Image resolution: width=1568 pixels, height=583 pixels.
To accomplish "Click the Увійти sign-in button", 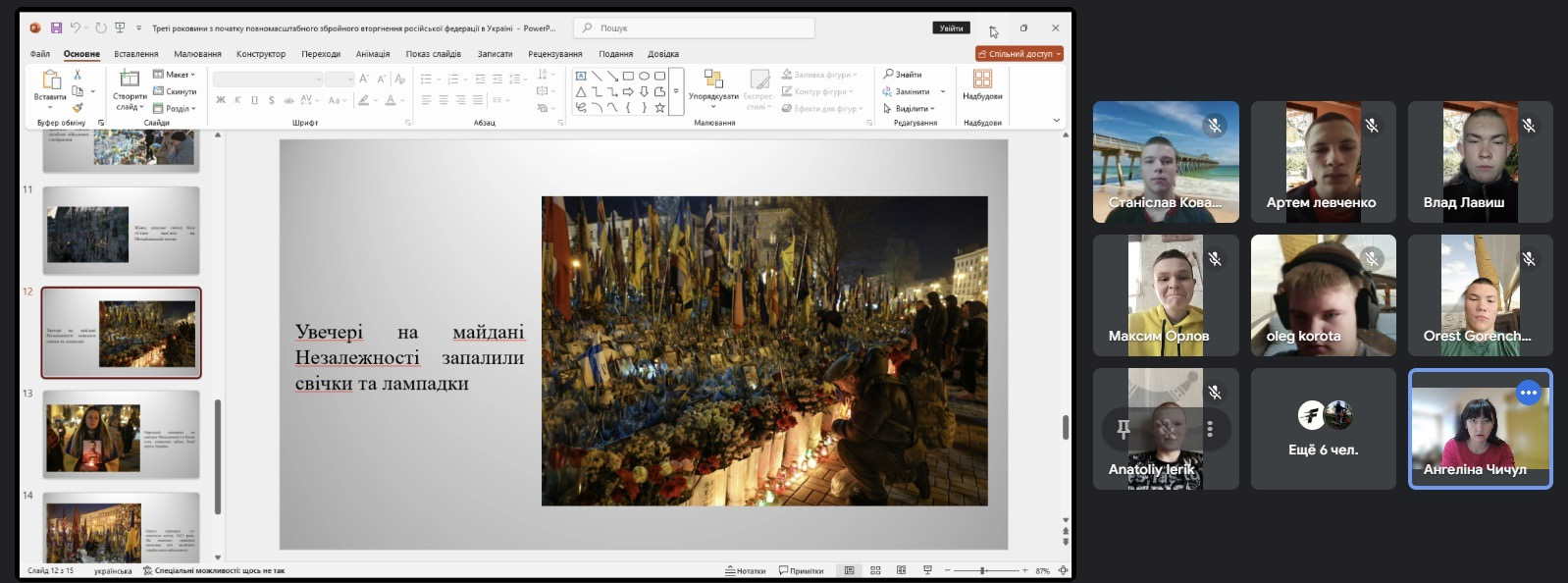I will pyautogui.click(x=952, y=28).
